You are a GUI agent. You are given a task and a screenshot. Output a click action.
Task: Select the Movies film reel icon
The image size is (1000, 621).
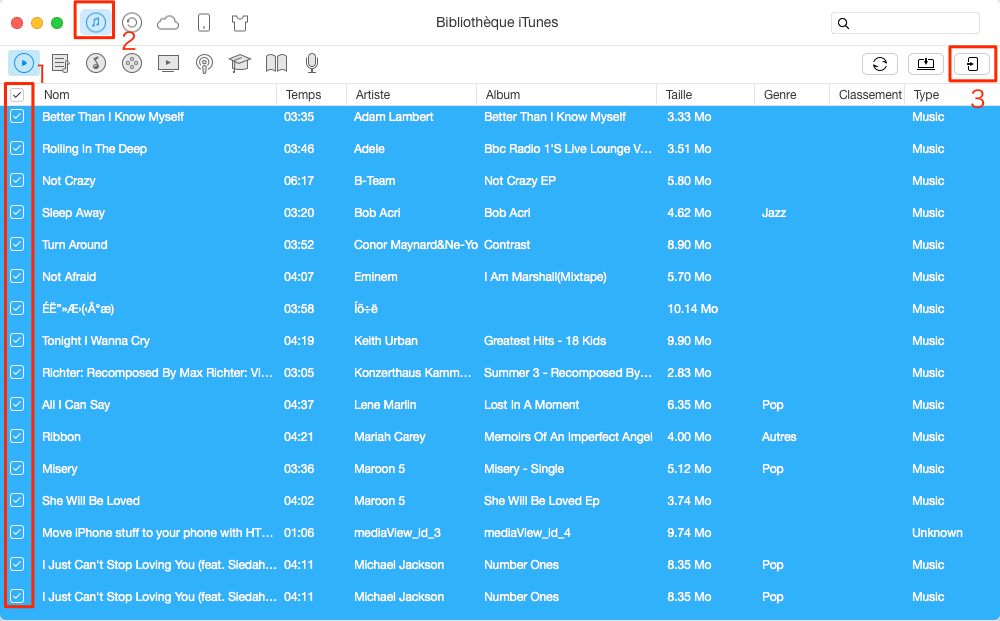(x=132, y=63)
